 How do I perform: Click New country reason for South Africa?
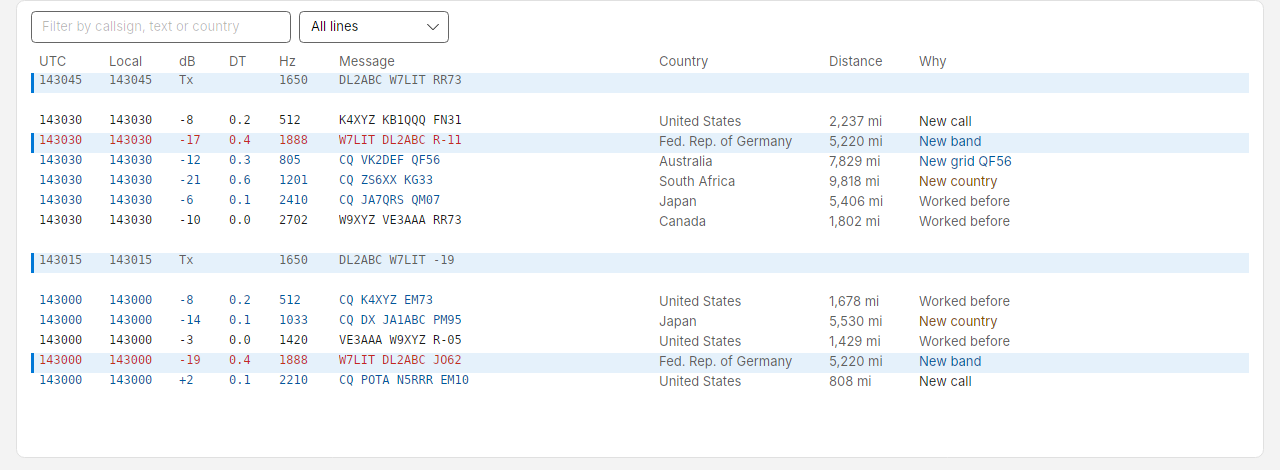coord(958,181)
